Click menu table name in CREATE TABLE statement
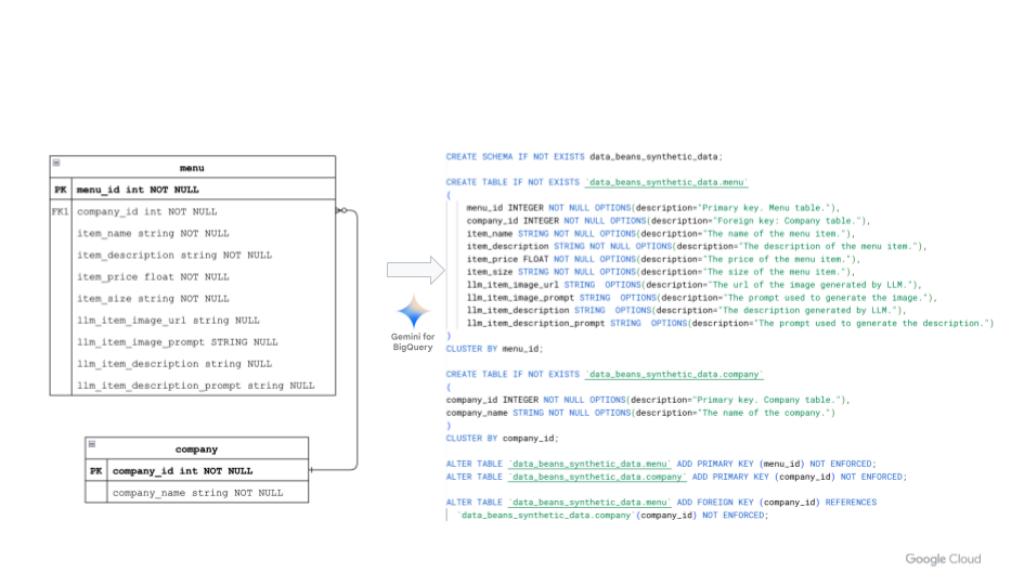 (x=667, y=182)
